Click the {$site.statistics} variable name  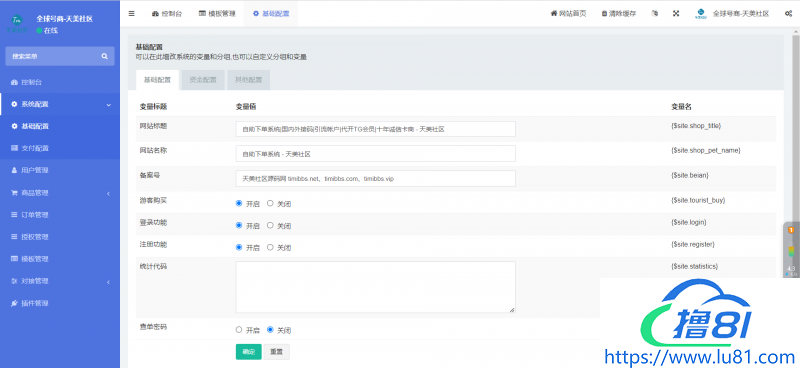click(x=694, y=266)
